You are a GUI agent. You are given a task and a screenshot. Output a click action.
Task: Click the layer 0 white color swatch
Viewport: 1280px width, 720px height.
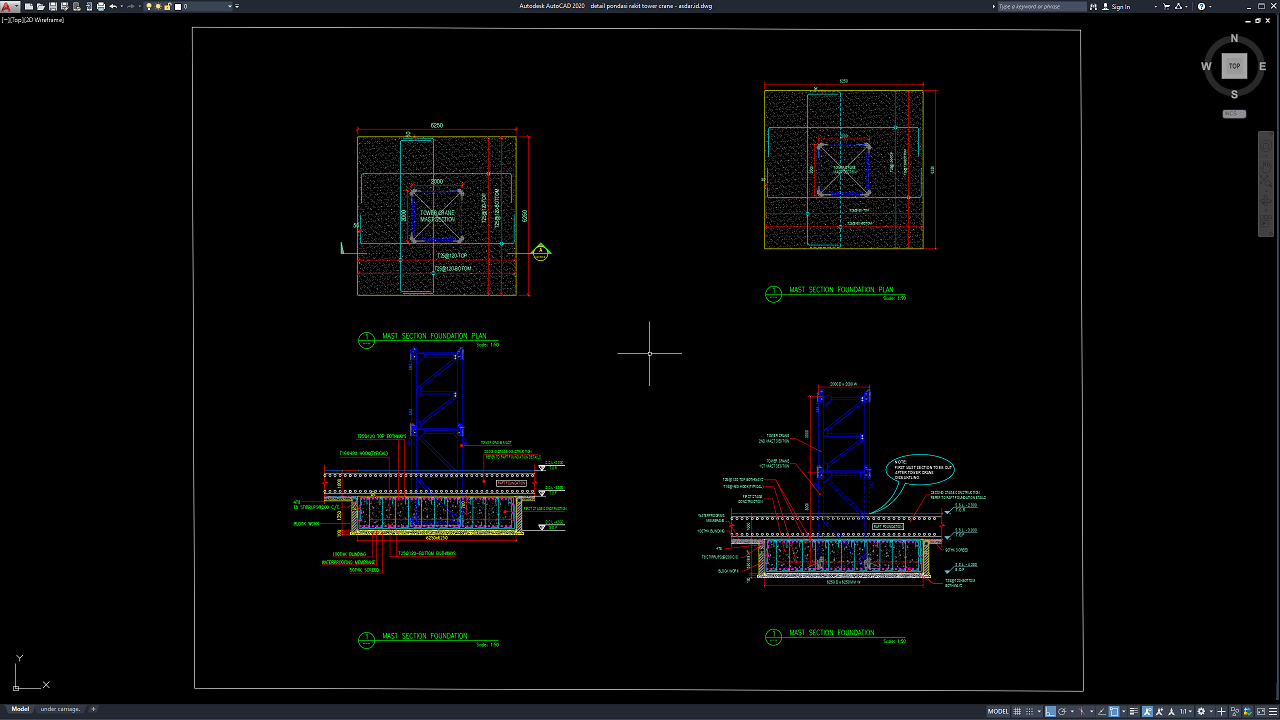tap(178, 6)
